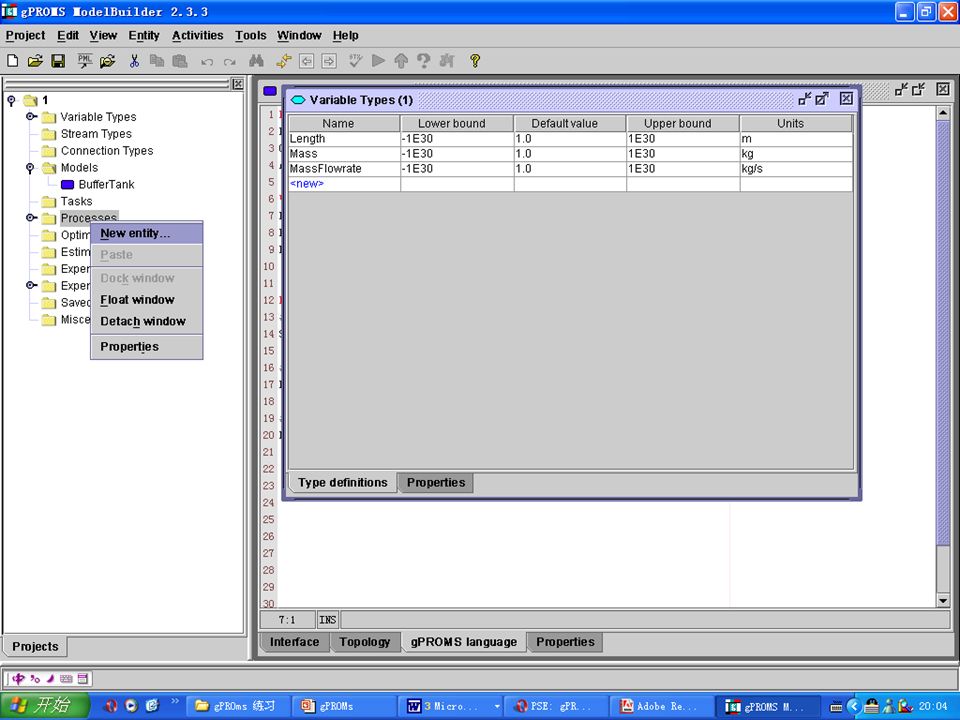The width and height of the screenshot is (960, 720).
Task: Click the yellow converging arrows toolbar icon
Action: point(283,61)
